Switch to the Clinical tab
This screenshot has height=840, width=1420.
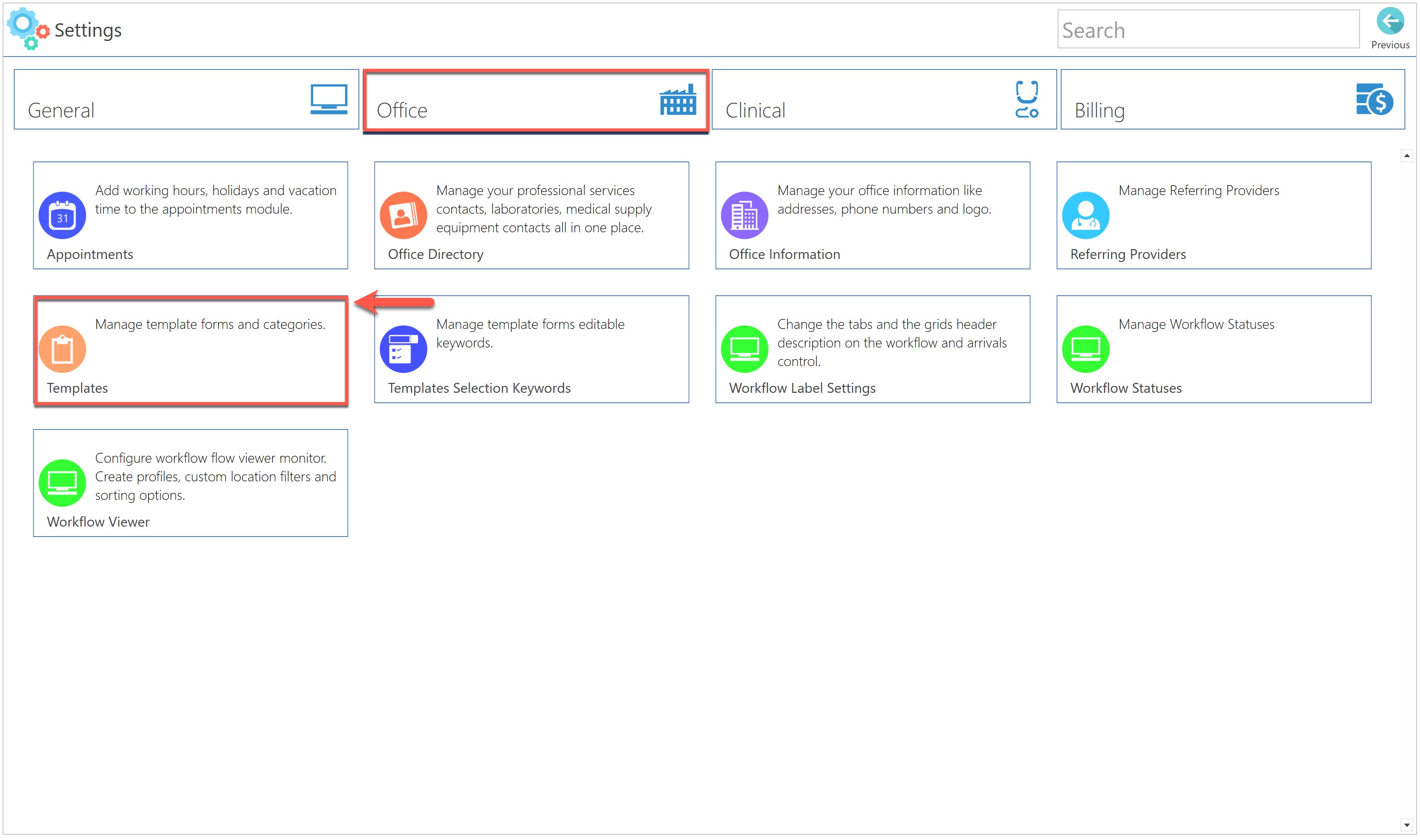tap(883, 100)
